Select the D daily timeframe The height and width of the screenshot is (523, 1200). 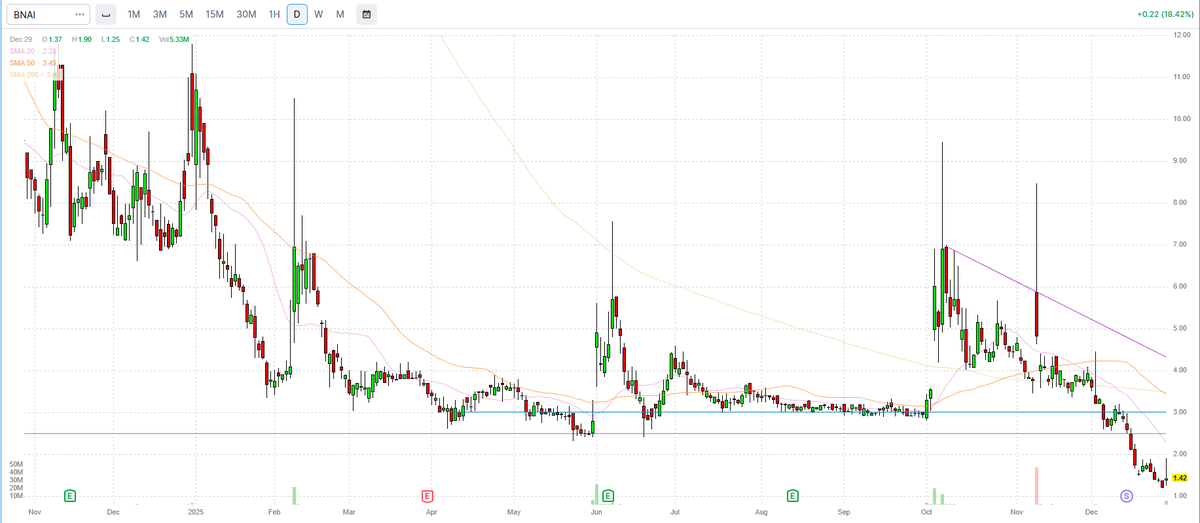tap(296, 15)
